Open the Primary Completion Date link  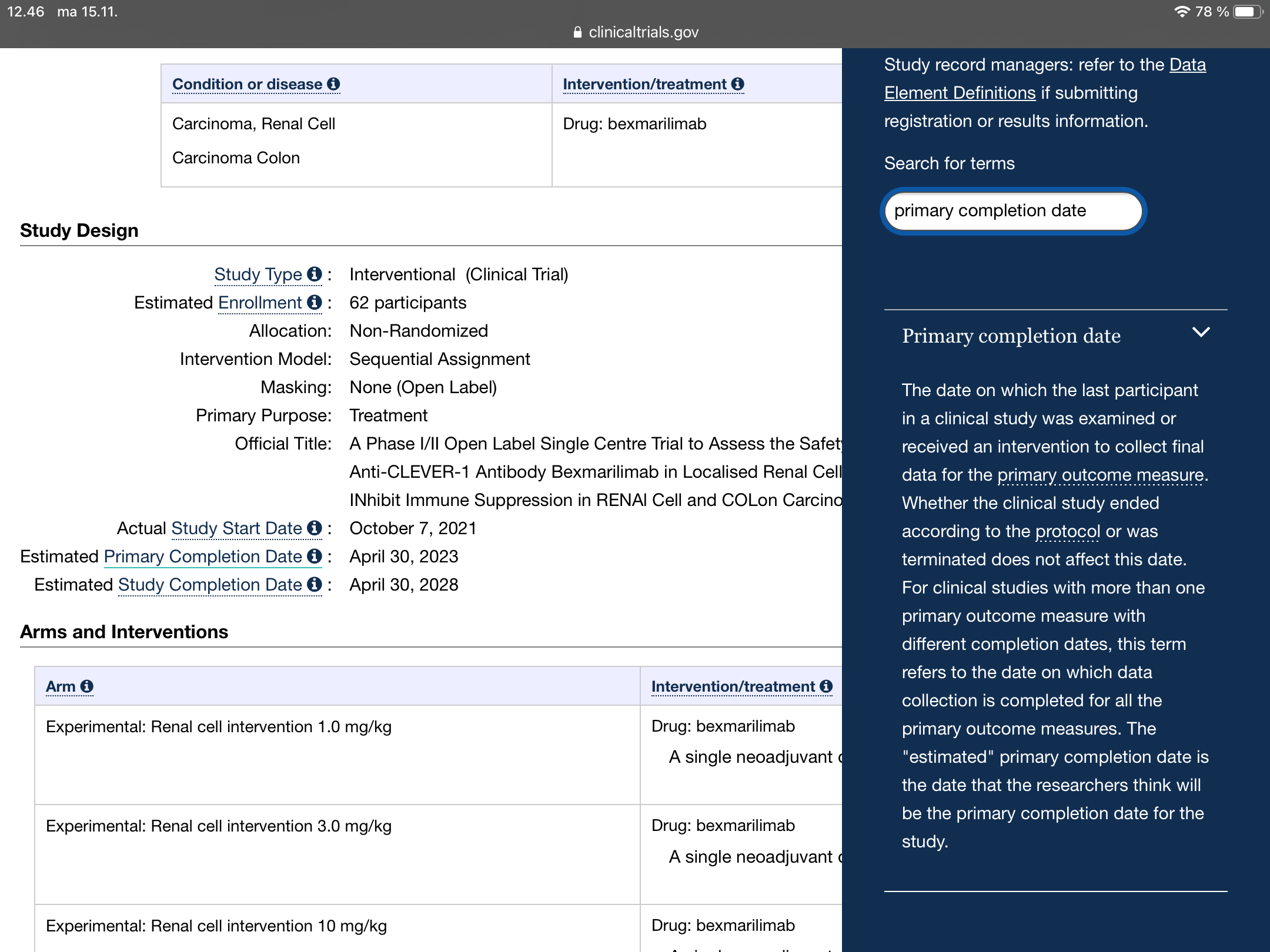pyautogui.click(x=202, y=556)
